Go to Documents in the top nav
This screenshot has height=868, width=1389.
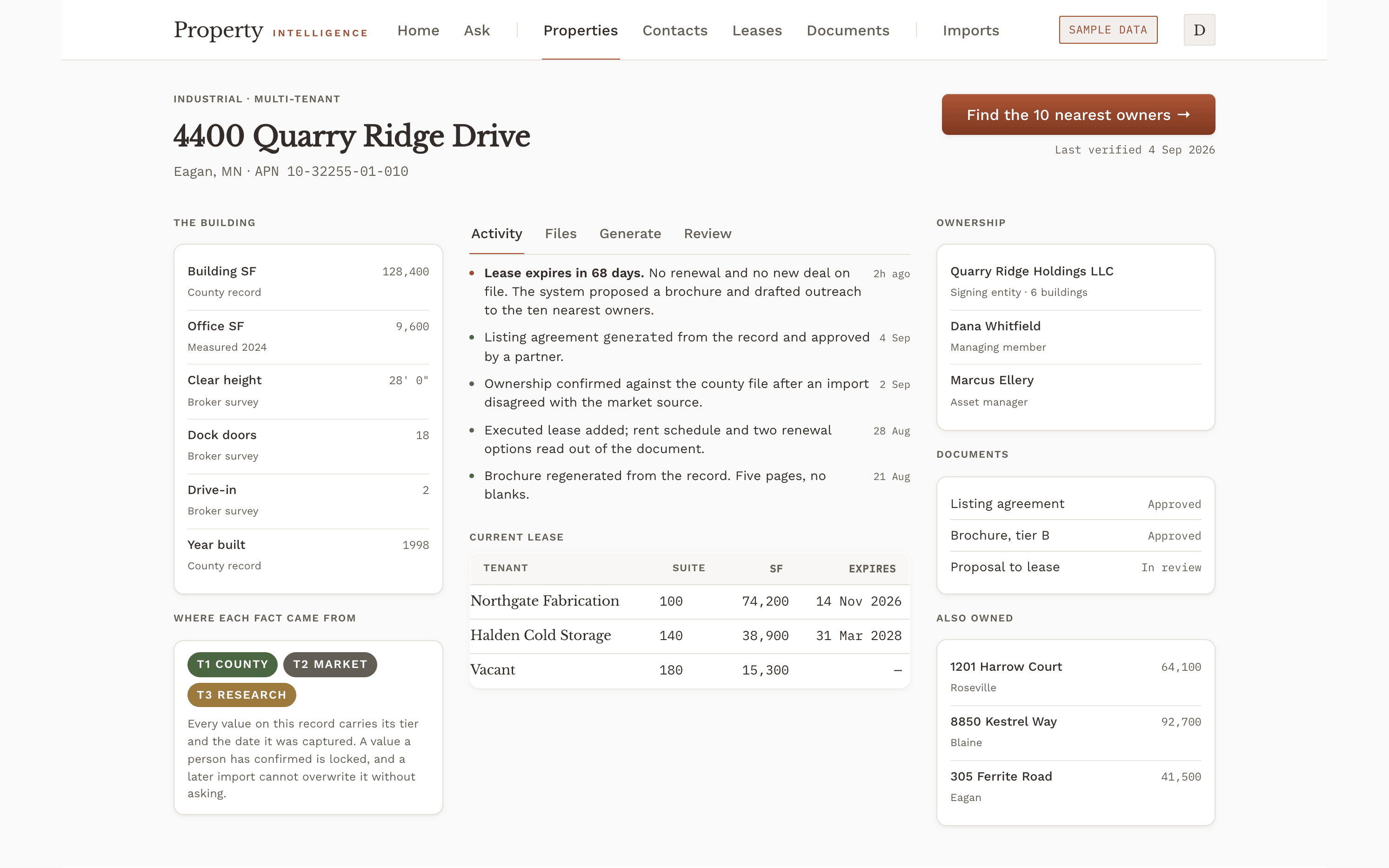tap(848, 30)
